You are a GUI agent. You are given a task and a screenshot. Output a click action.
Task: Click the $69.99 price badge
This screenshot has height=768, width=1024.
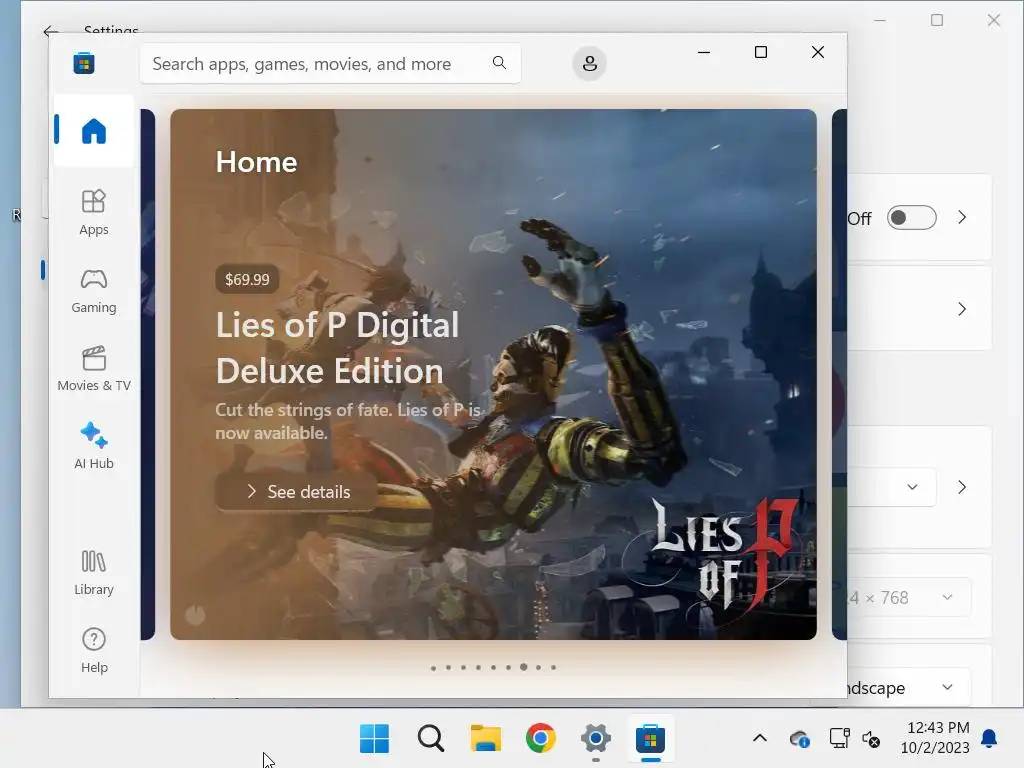(247, 280)
